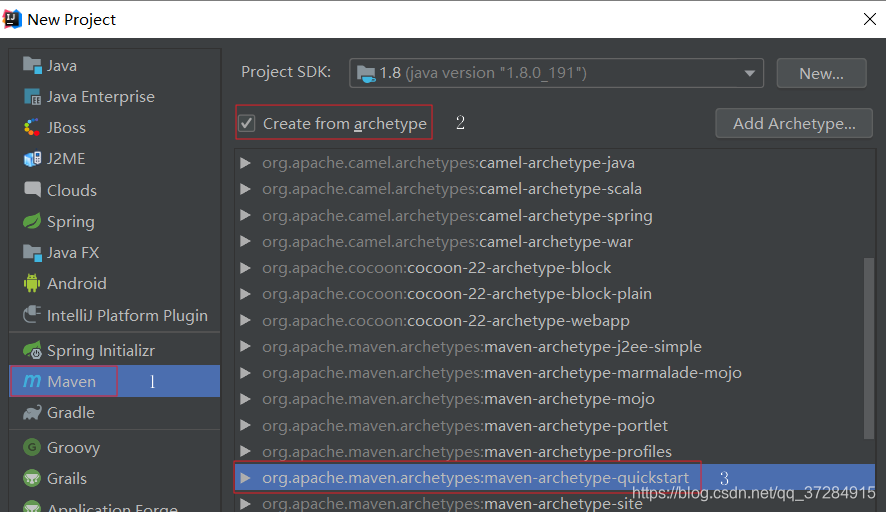Click the Gradle elephant icon

coord(32,413)
